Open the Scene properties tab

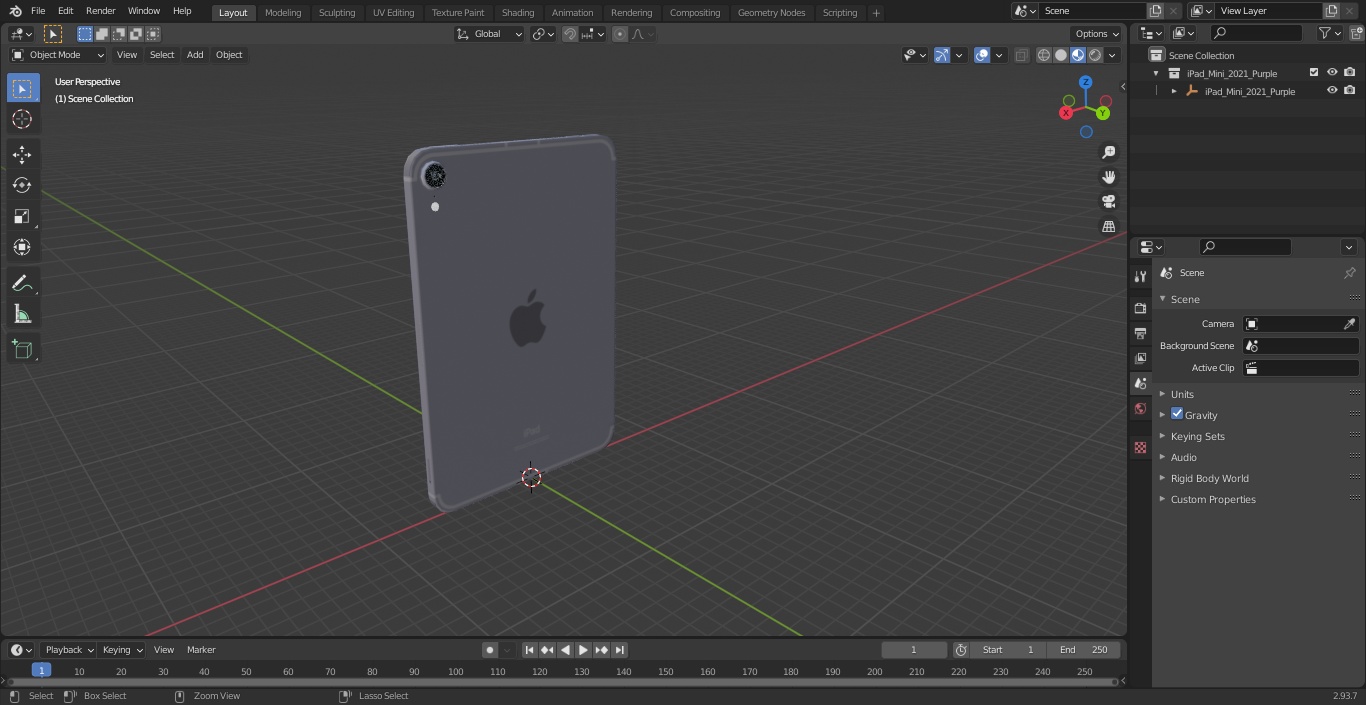(x=1140, y=383)
